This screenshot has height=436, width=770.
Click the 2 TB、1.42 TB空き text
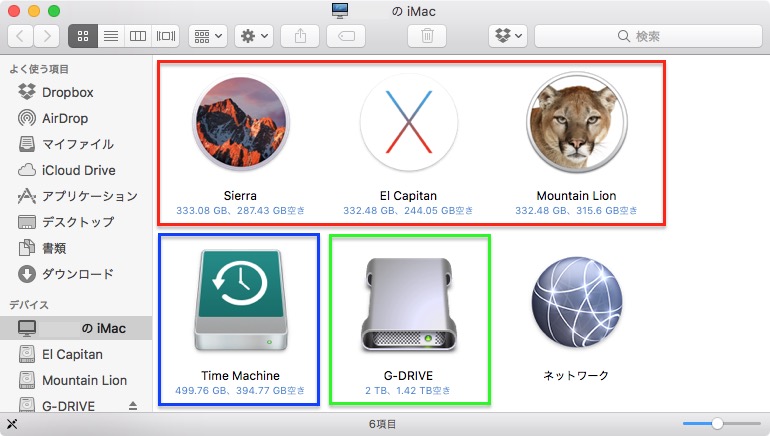tap(408, 391)
